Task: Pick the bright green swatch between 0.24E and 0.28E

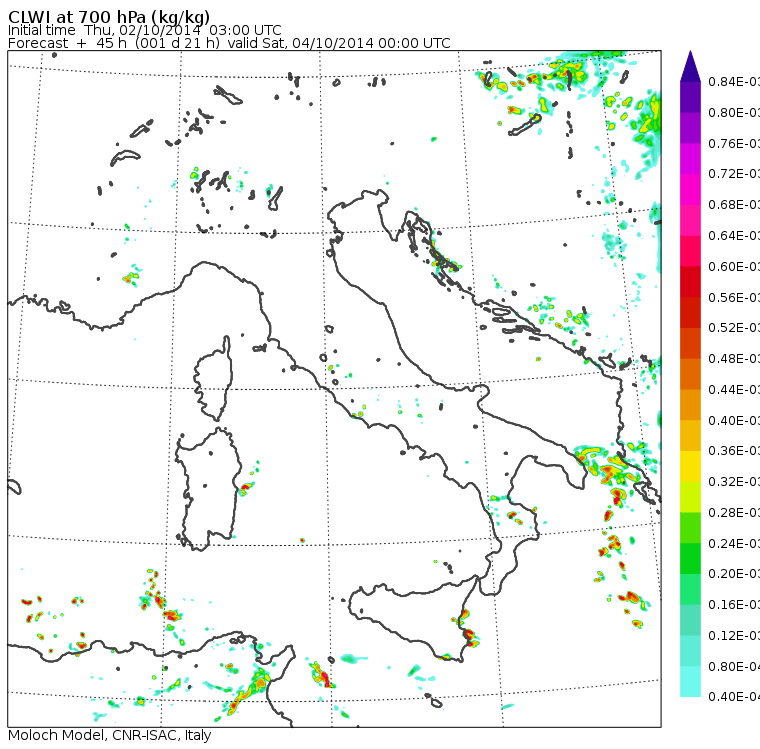Action: point(690,528)
